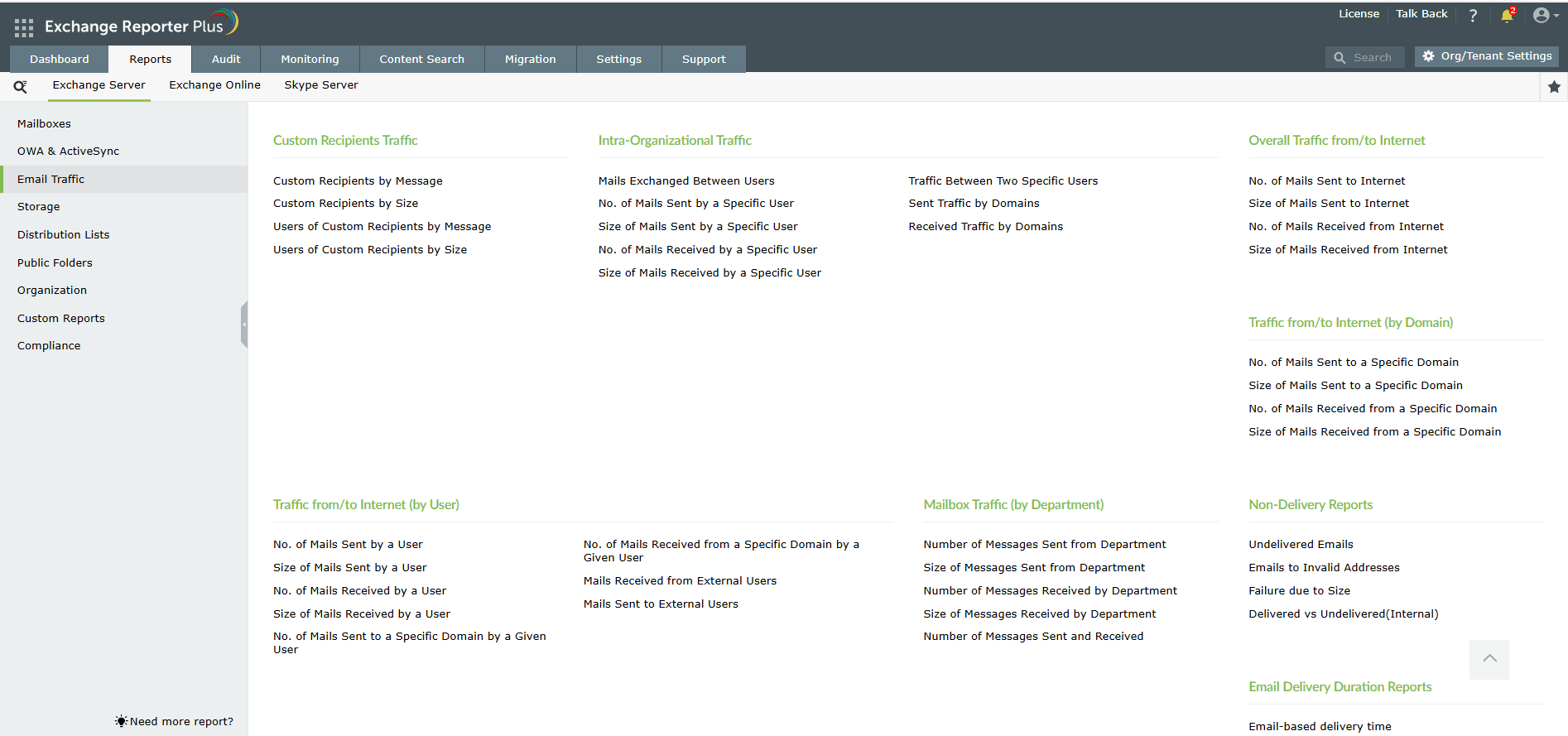Open Number of Messages Sent and Received

click(x=1033, y=637)
